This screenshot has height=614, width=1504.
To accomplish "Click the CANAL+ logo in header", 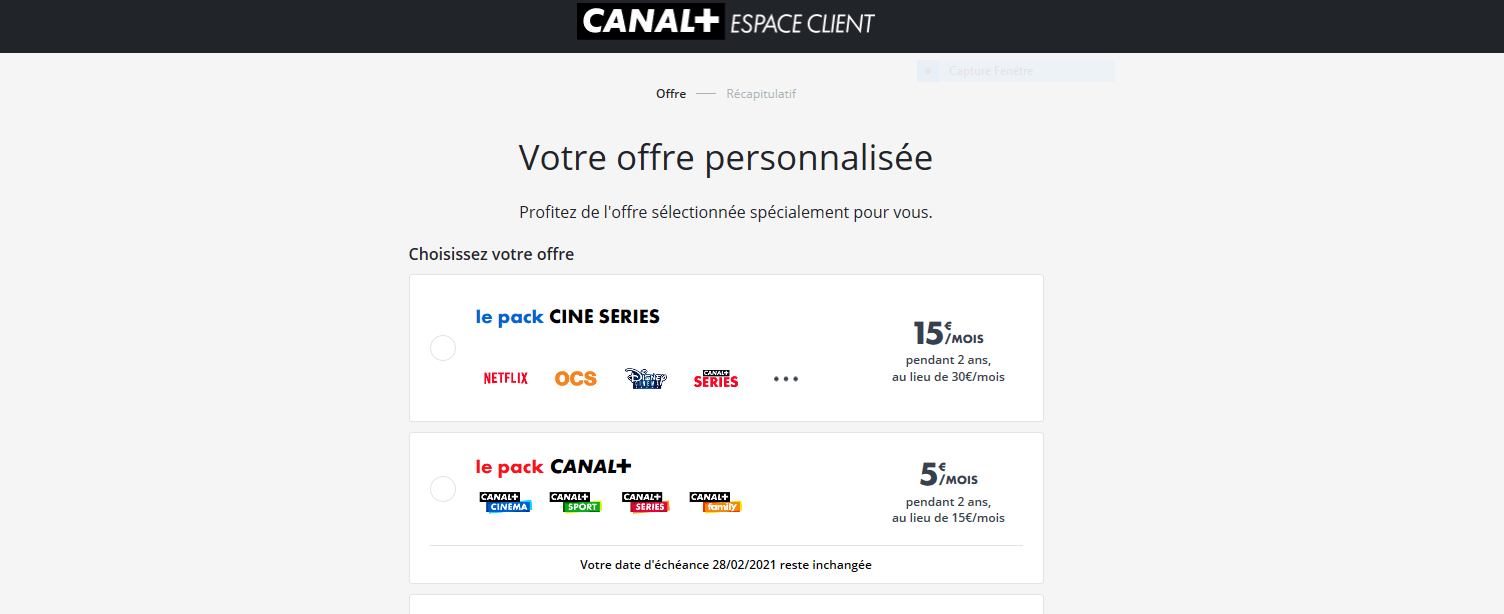I will [650, 22].
